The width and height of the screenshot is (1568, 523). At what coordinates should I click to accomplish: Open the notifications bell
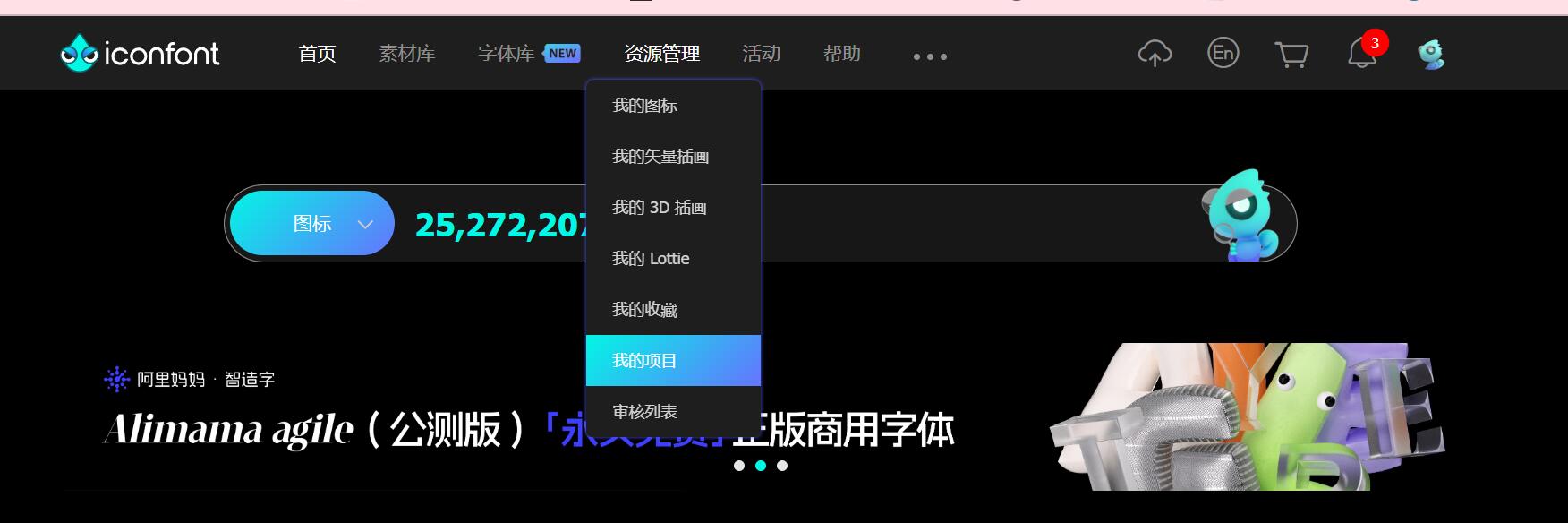coord(1361,55)
